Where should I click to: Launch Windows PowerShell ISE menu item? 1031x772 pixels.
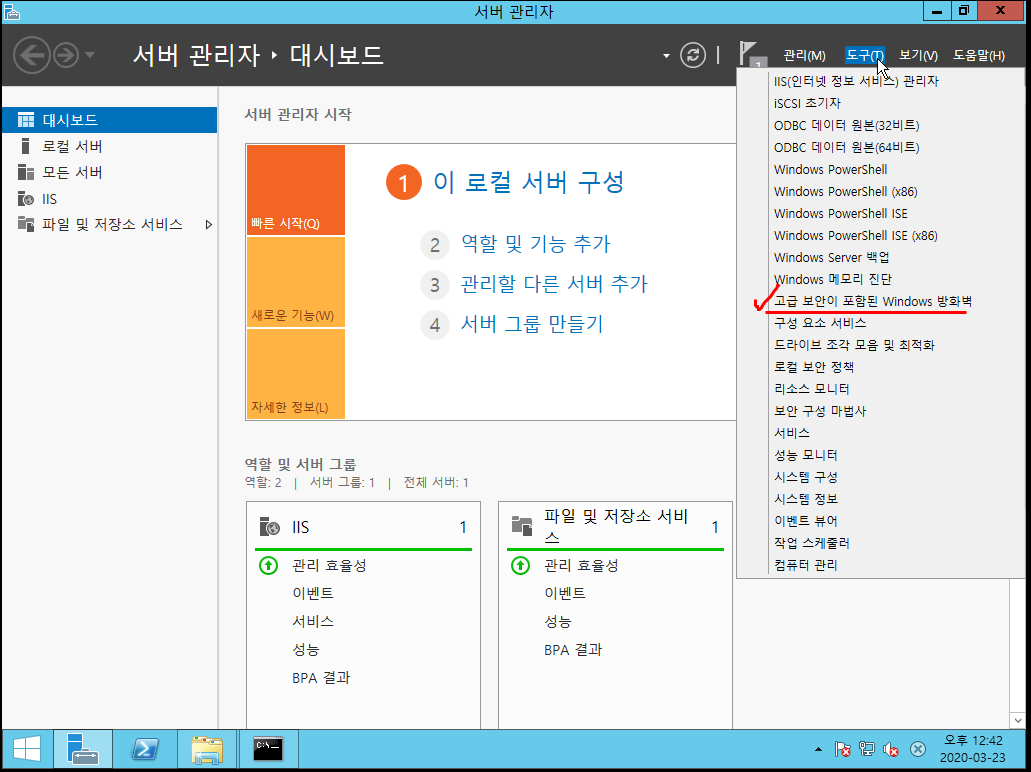(x=840, y=213)
